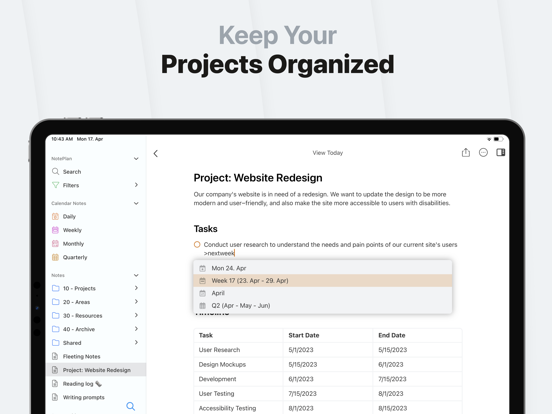This screenshot has height=414, width=552.
Task: Click the 30 - Resources folder icon
Action: pyautogui.click(x=56, y=315)
